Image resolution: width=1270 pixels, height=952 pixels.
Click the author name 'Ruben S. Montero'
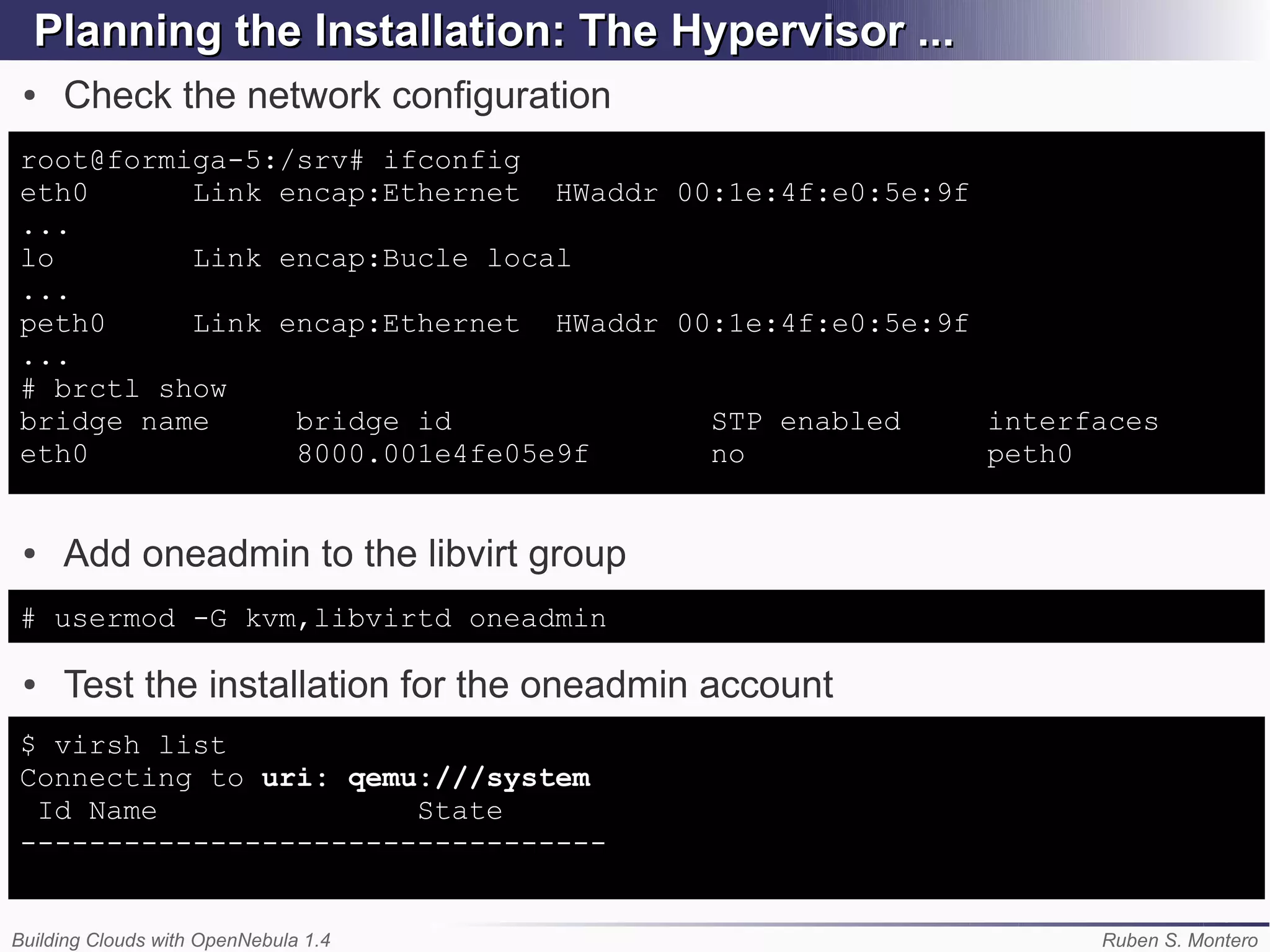[x=1180, y=940]
